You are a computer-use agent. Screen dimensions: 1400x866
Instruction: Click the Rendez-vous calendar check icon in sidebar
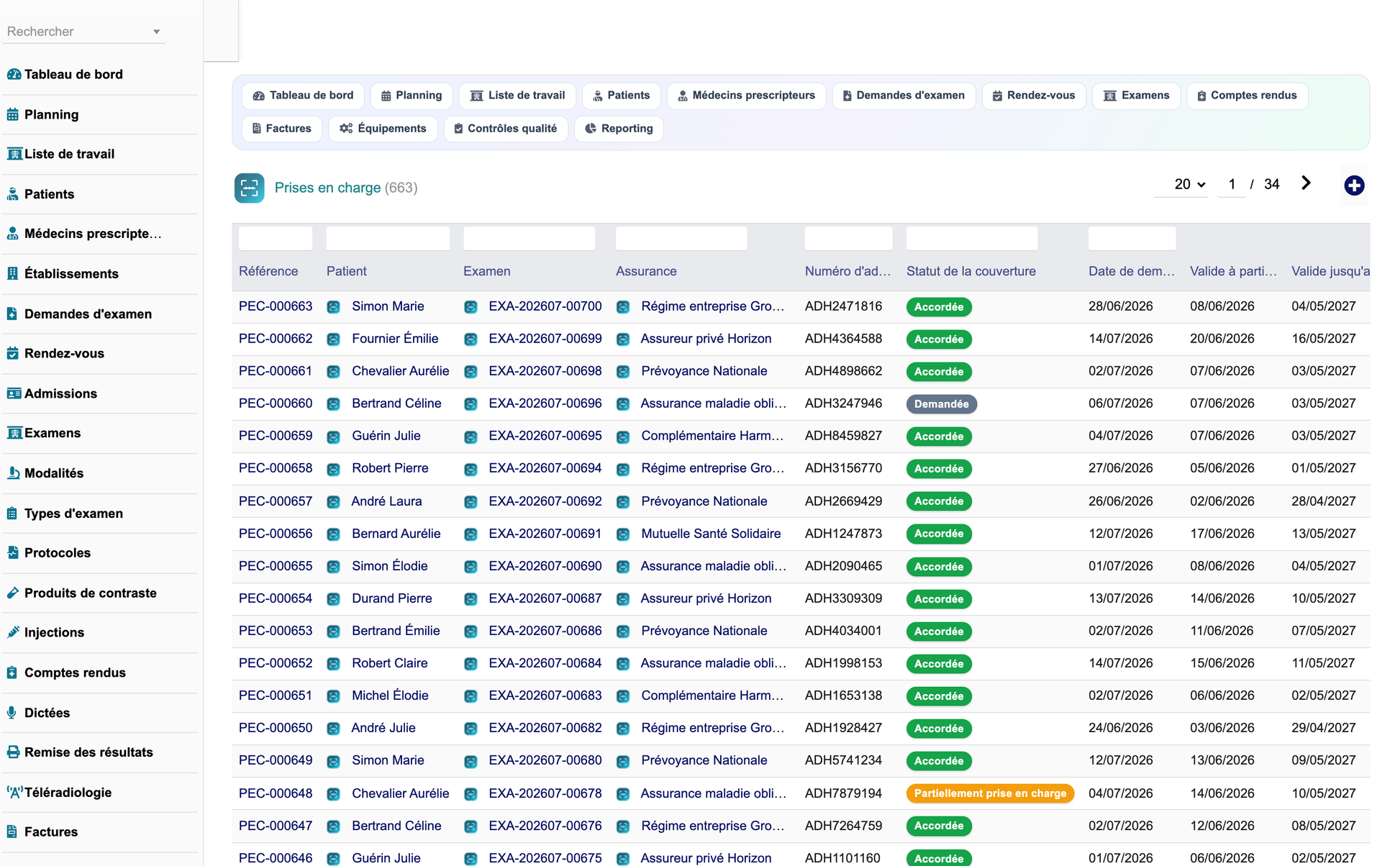point(13,353)
